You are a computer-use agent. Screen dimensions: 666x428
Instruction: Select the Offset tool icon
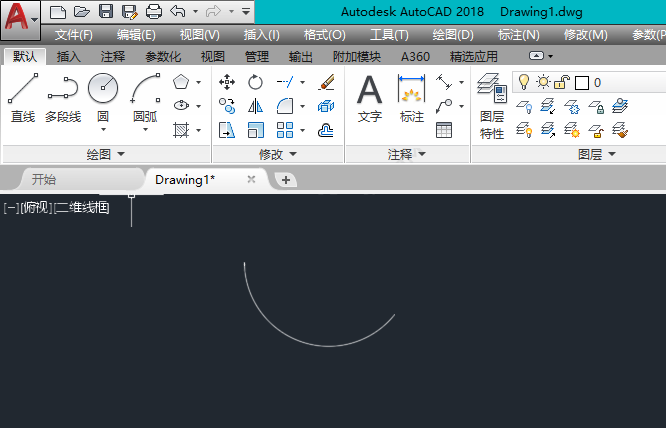(x=326, y=130)
